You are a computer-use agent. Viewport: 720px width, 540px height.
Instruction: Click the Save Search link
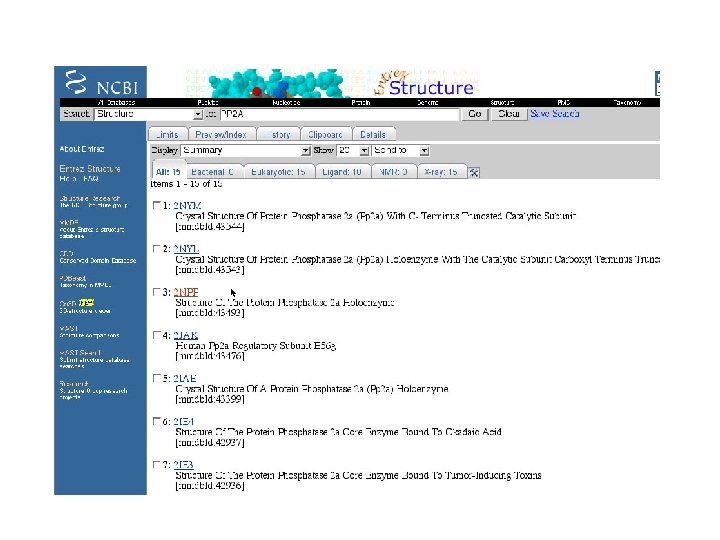pyautogui.click(x=555, y=113)
